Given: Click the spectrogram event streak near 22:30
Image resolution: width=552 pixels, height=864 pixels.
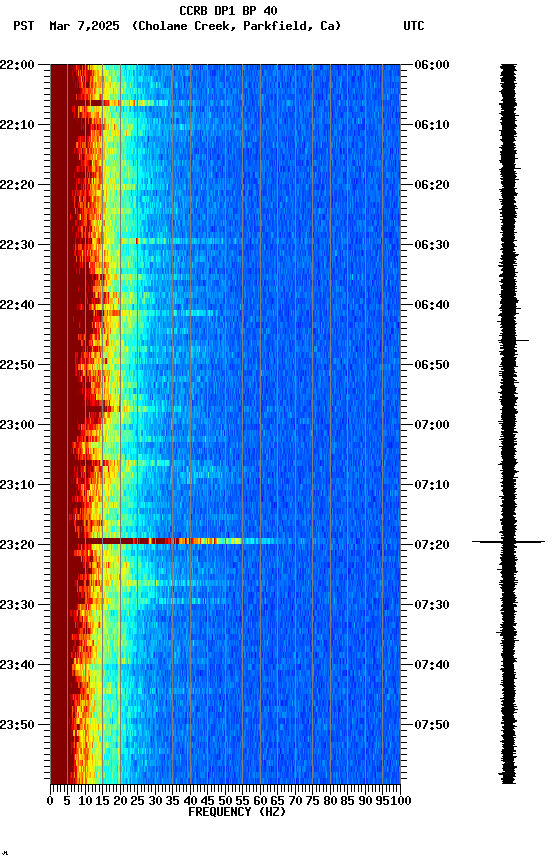Looking at the screenshot, I should click(172, 241).
